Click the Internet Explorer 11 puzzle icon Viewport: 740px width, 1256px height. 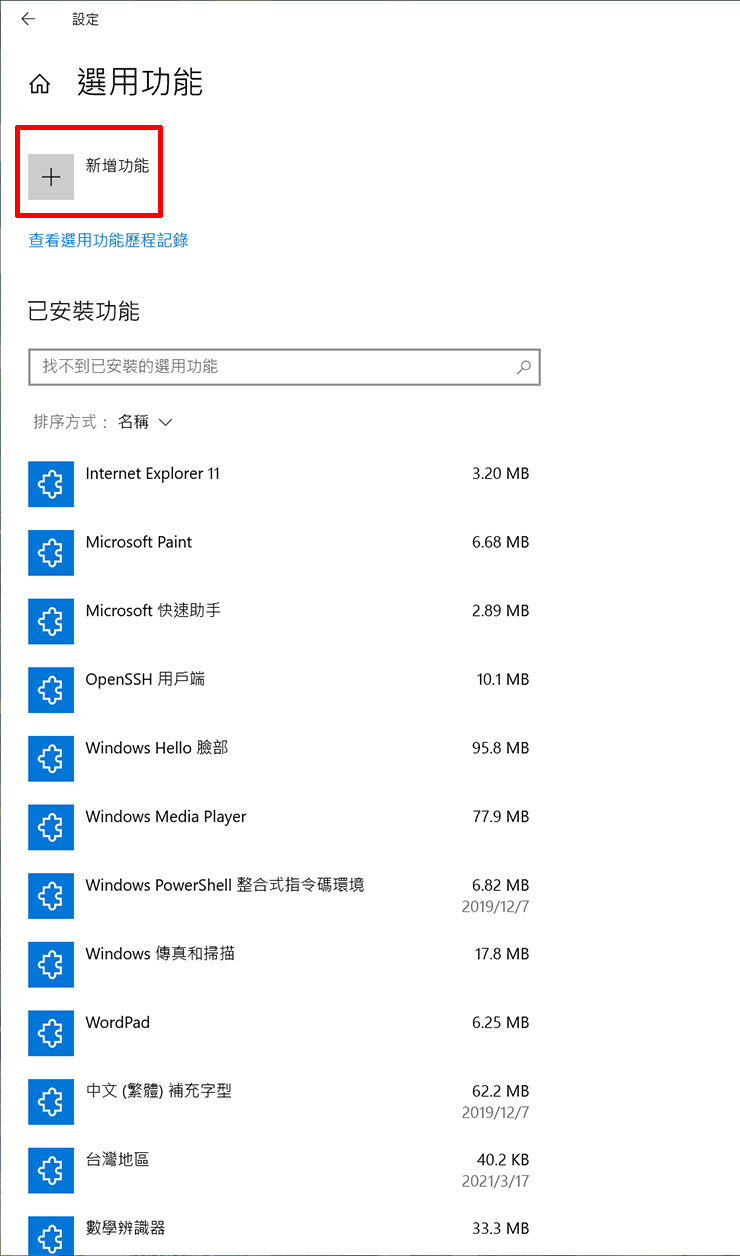[x=50, y=484]
